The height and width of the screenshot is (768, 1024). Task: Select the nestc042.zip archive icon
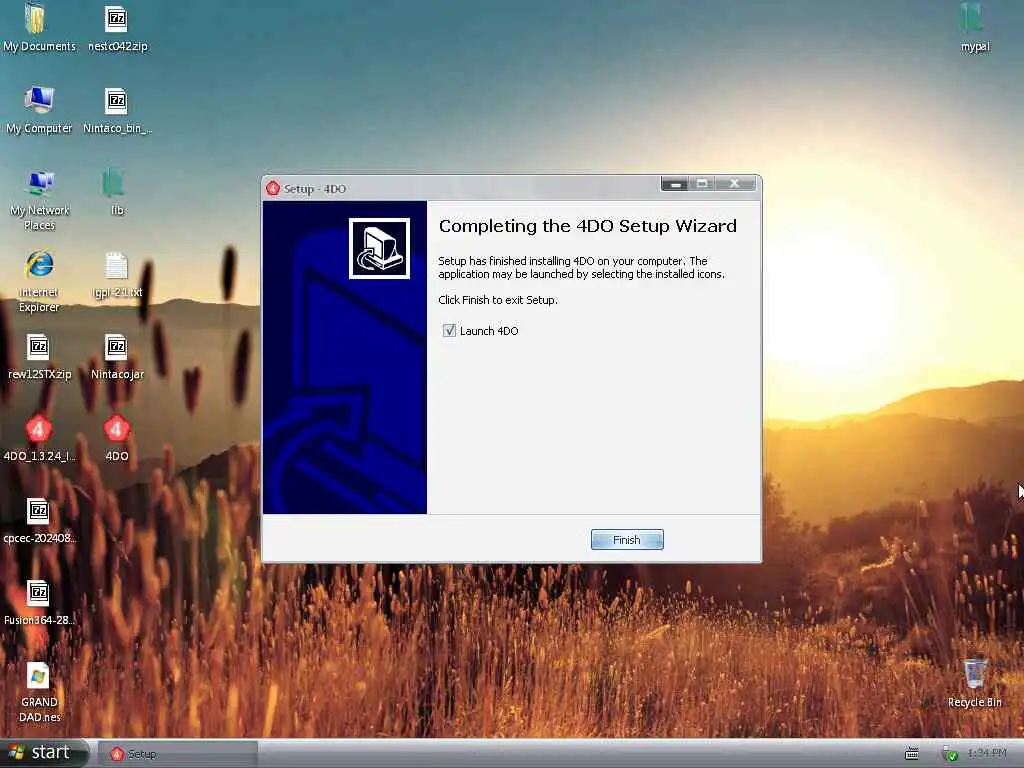(x=117, y=28)
